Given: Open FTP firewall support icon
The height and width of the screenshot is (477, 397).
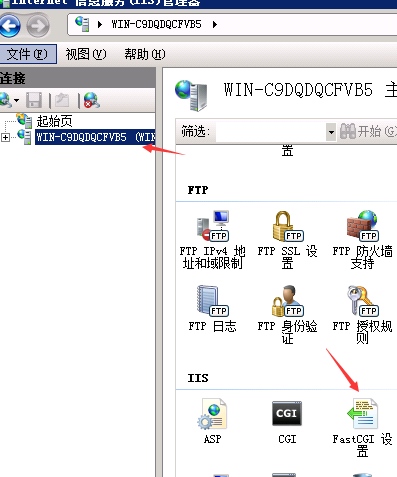Looking at the screenshot, I should (362, 225).
